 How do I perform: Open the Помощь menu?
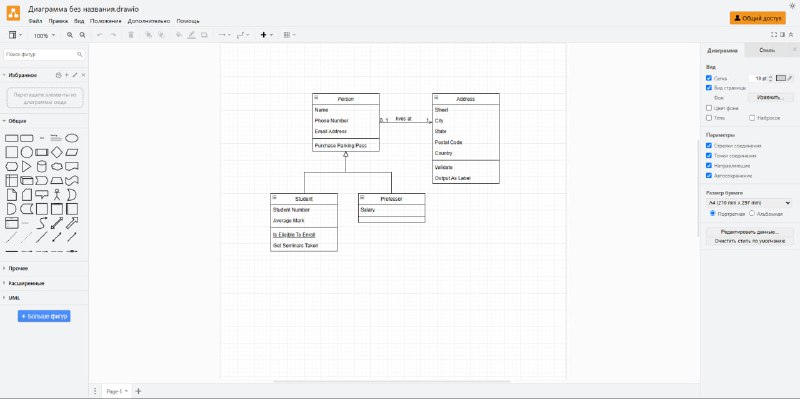pyautogui.click(x=188, y=21)
